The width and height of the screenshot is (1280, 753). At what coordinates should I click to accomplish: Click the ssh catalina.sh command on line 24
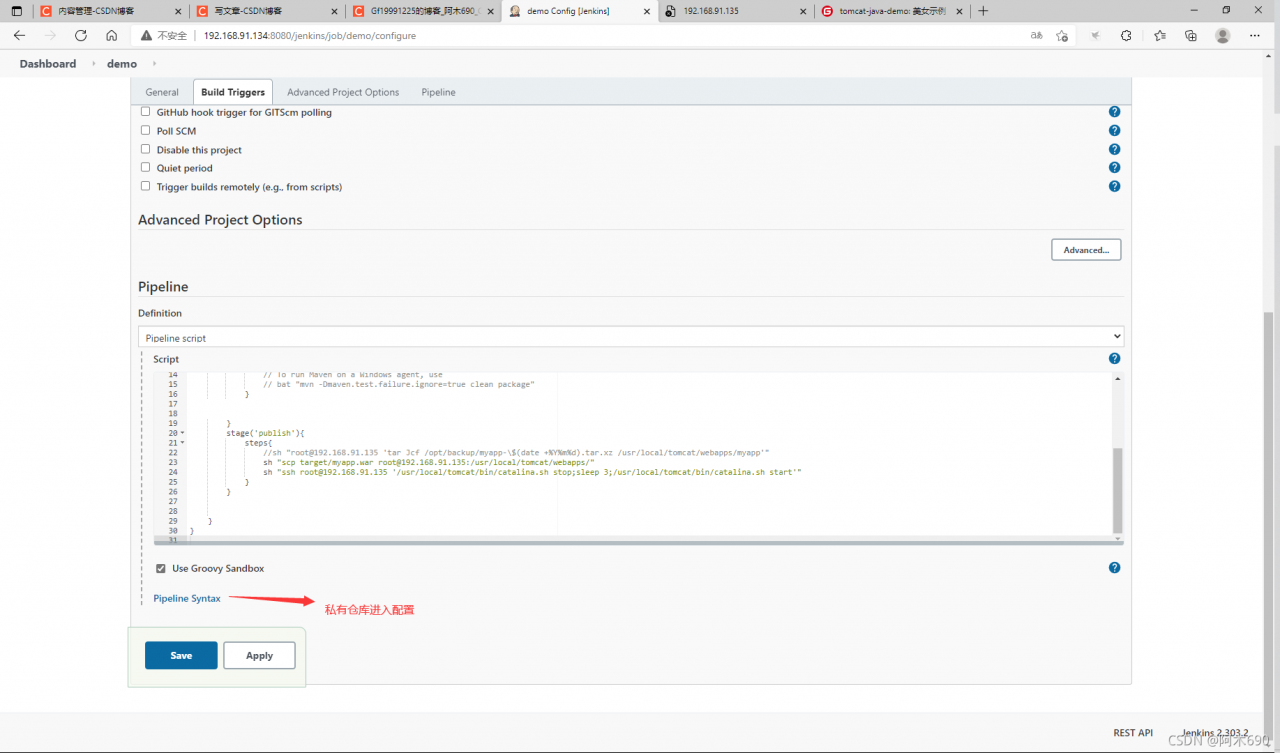532,472
